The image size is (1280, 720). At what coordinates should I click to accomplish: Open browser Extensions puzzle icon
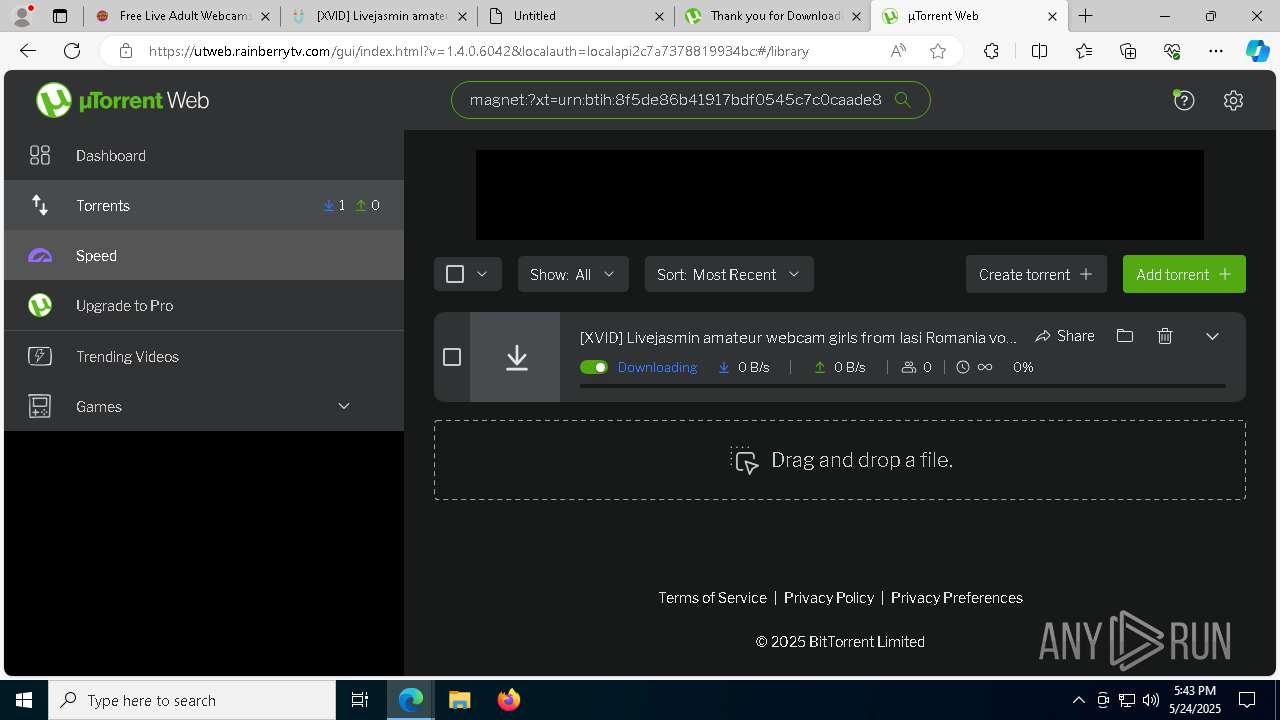click(x=991, y=51)
